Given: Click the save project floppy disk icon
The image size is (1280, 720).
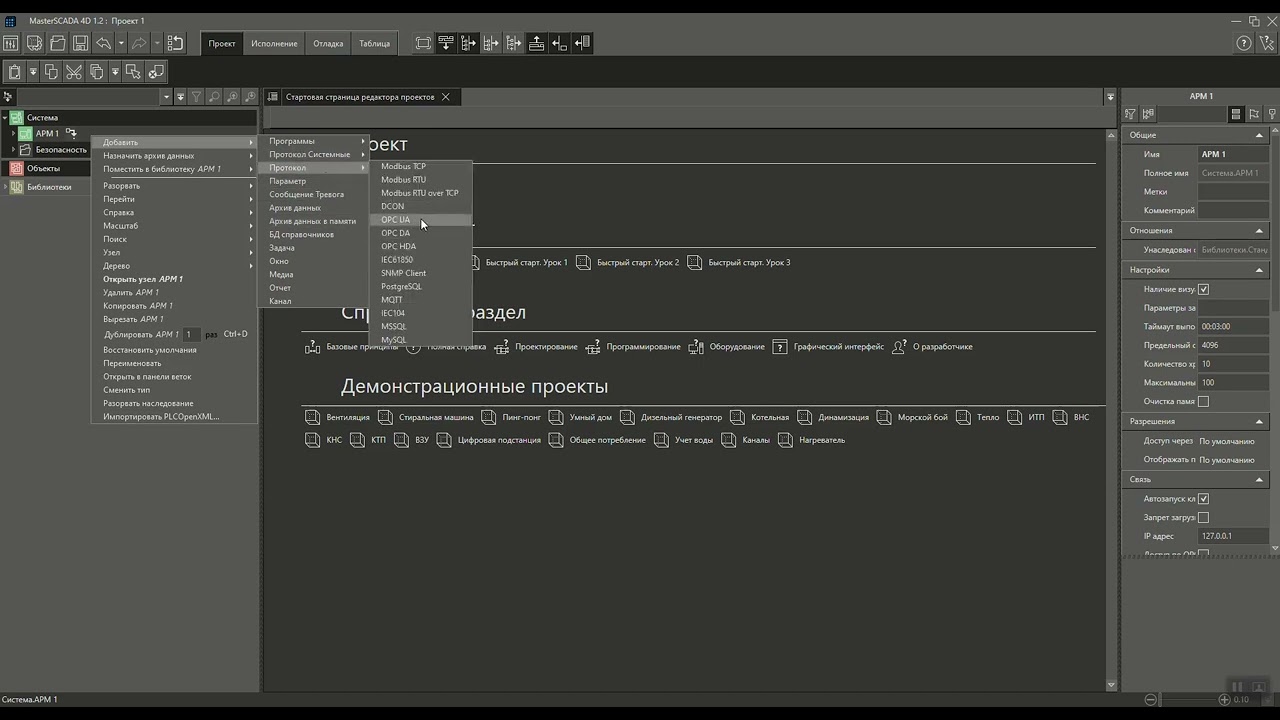Looking at the screenshot, I should (81, 43).
